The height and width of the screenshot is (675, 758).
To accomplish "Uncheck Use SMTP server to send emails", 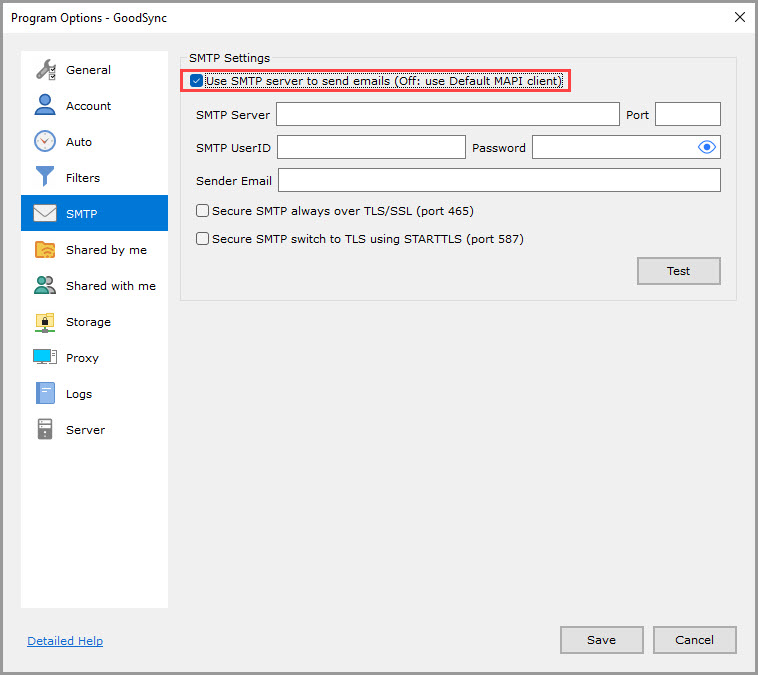I will 196,81.
